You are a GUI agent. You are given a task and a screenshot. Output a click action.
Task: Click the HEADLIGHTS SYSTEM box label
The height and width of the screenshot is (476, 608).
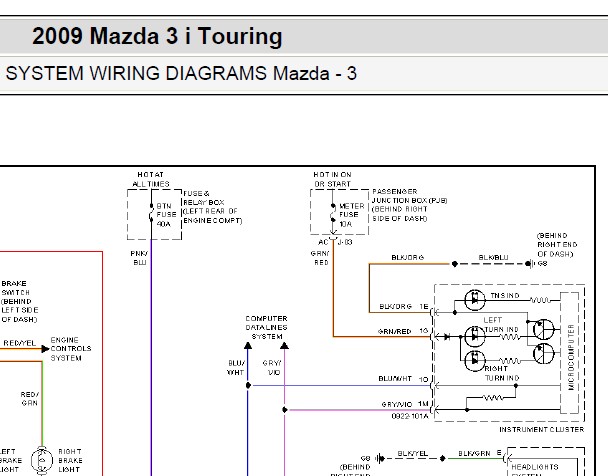(535, 471)
